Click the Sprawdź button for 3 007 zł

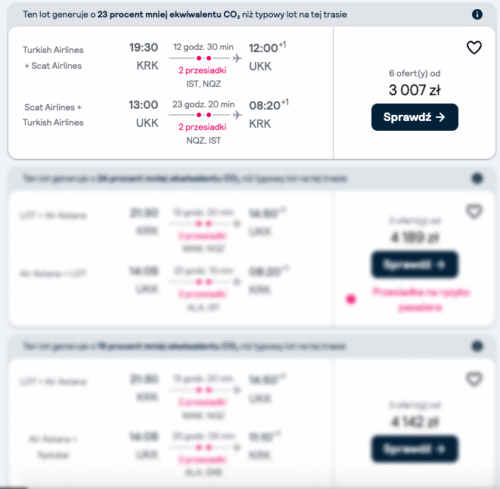(x=415, y=117)
